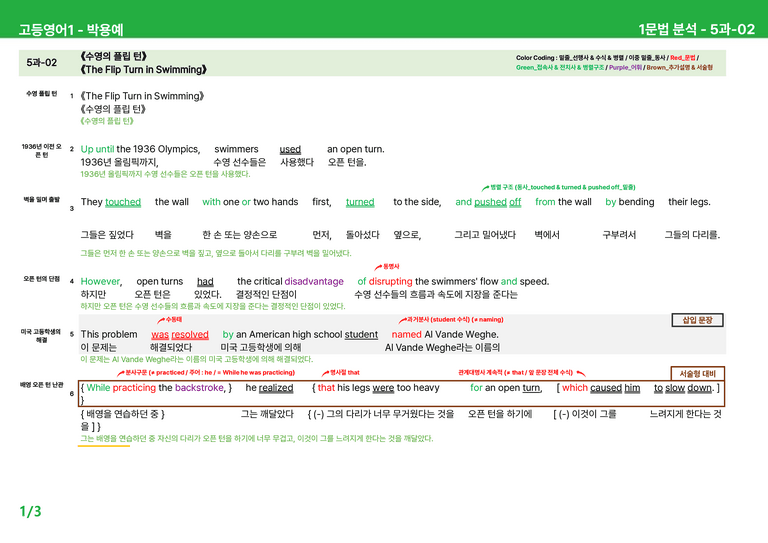This screenshot has width=768, height=543.
Task: Click the underlined verb "realized"
Action: coord(276,388)
